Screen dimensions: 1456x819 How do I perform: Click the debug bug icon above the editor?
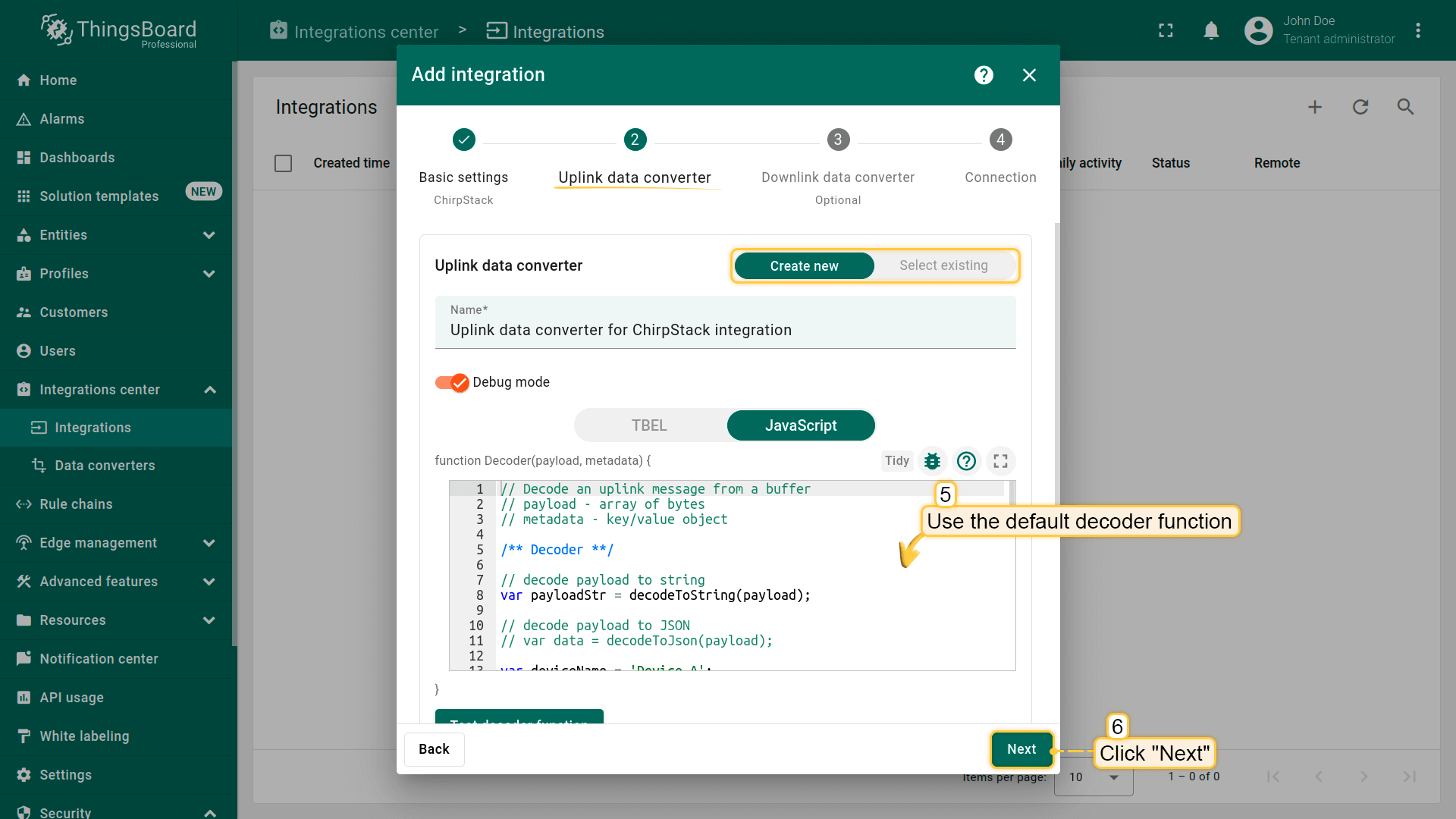[932, 461]
